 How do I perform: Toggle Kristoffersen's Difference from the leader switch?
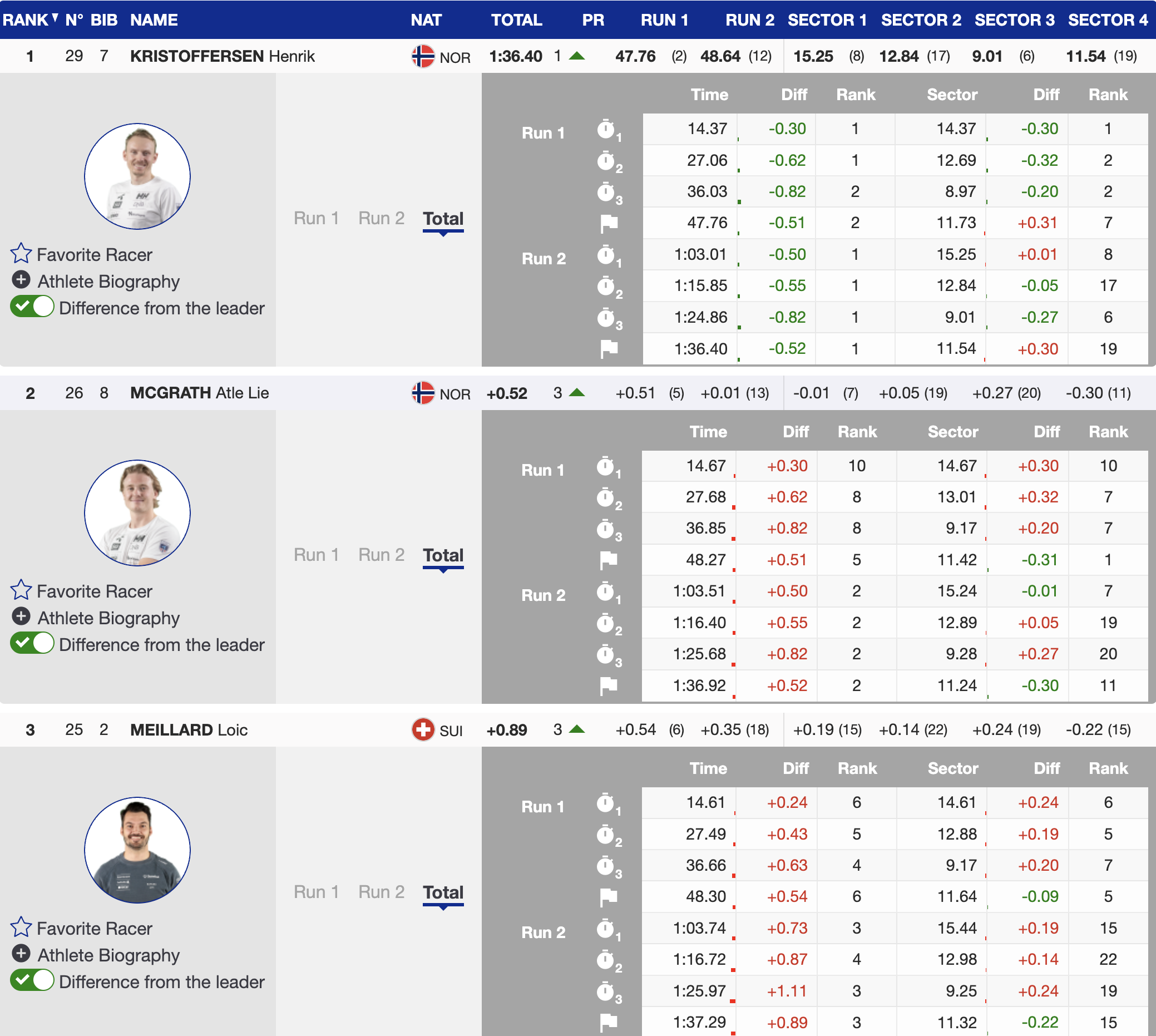point(32,307)
